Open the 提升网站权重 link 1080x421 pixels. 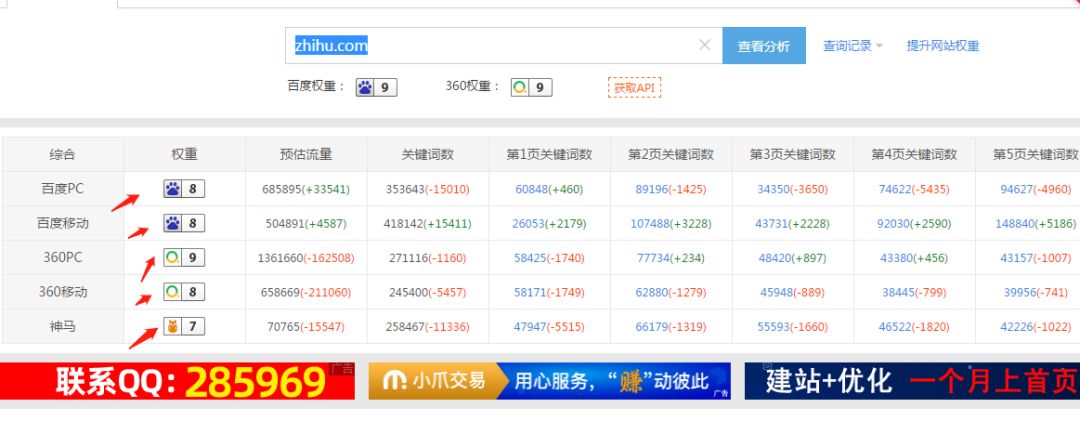tap(942, 46)
